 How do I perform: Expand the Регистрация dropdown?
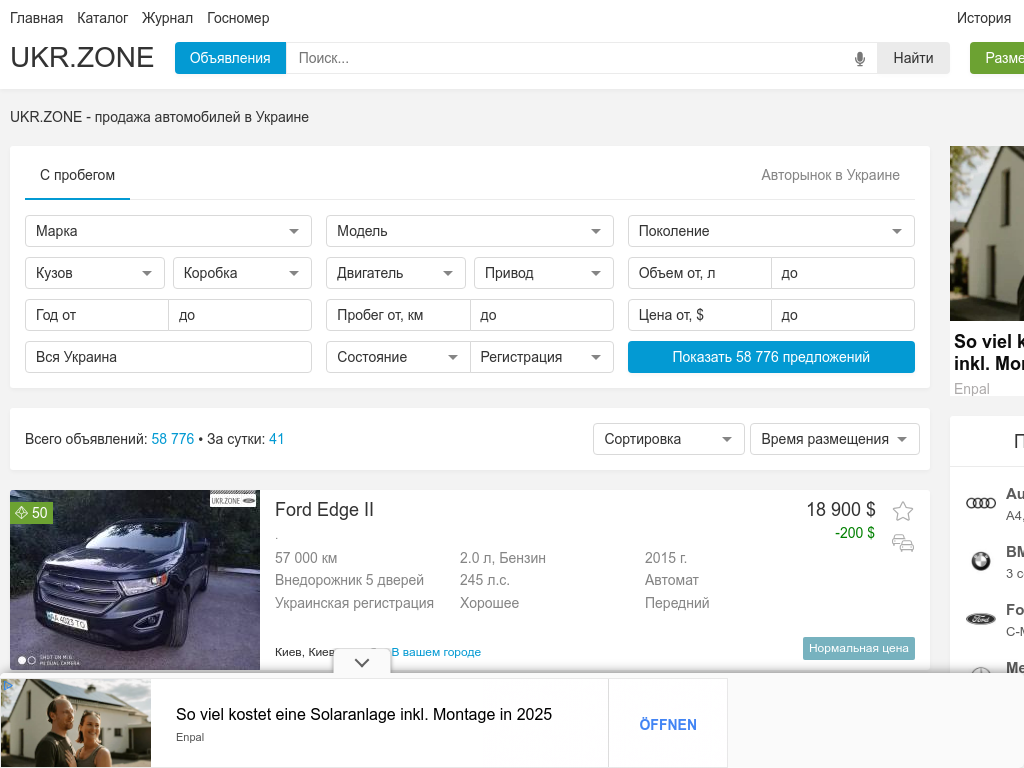pyautogui.click(x=541, y=357)
